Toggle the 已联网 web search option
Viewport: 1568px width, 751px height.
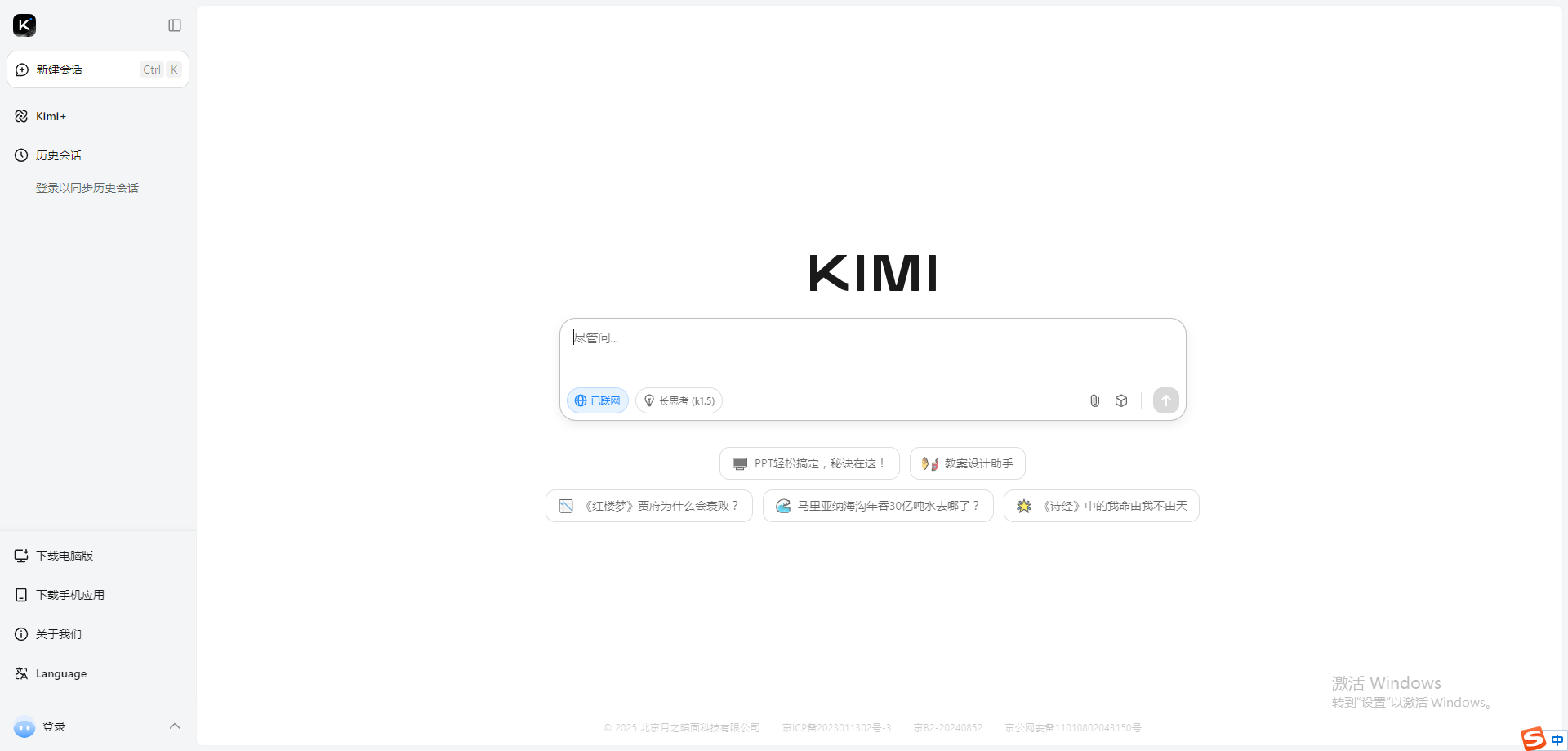[x=598, y=400]
